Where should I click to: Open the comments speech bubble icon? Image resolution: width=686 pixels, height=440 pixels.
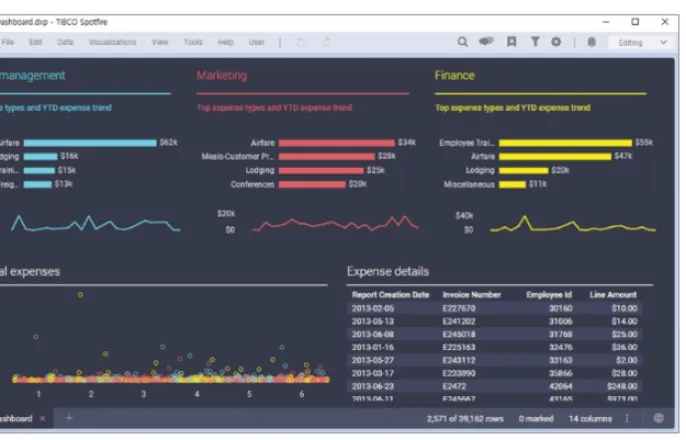(486, 41)
